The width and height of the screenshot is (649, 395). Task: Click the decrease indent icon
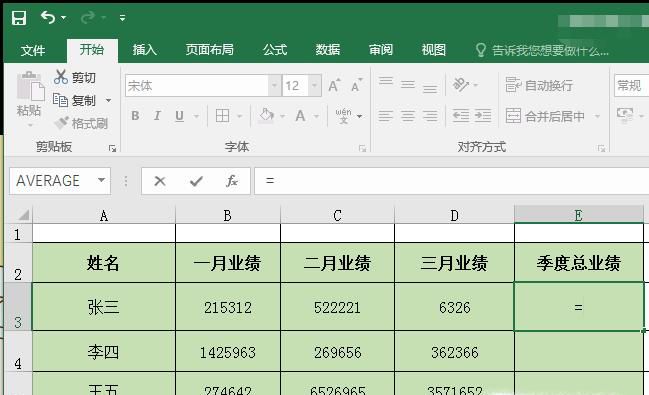[461, 116]
